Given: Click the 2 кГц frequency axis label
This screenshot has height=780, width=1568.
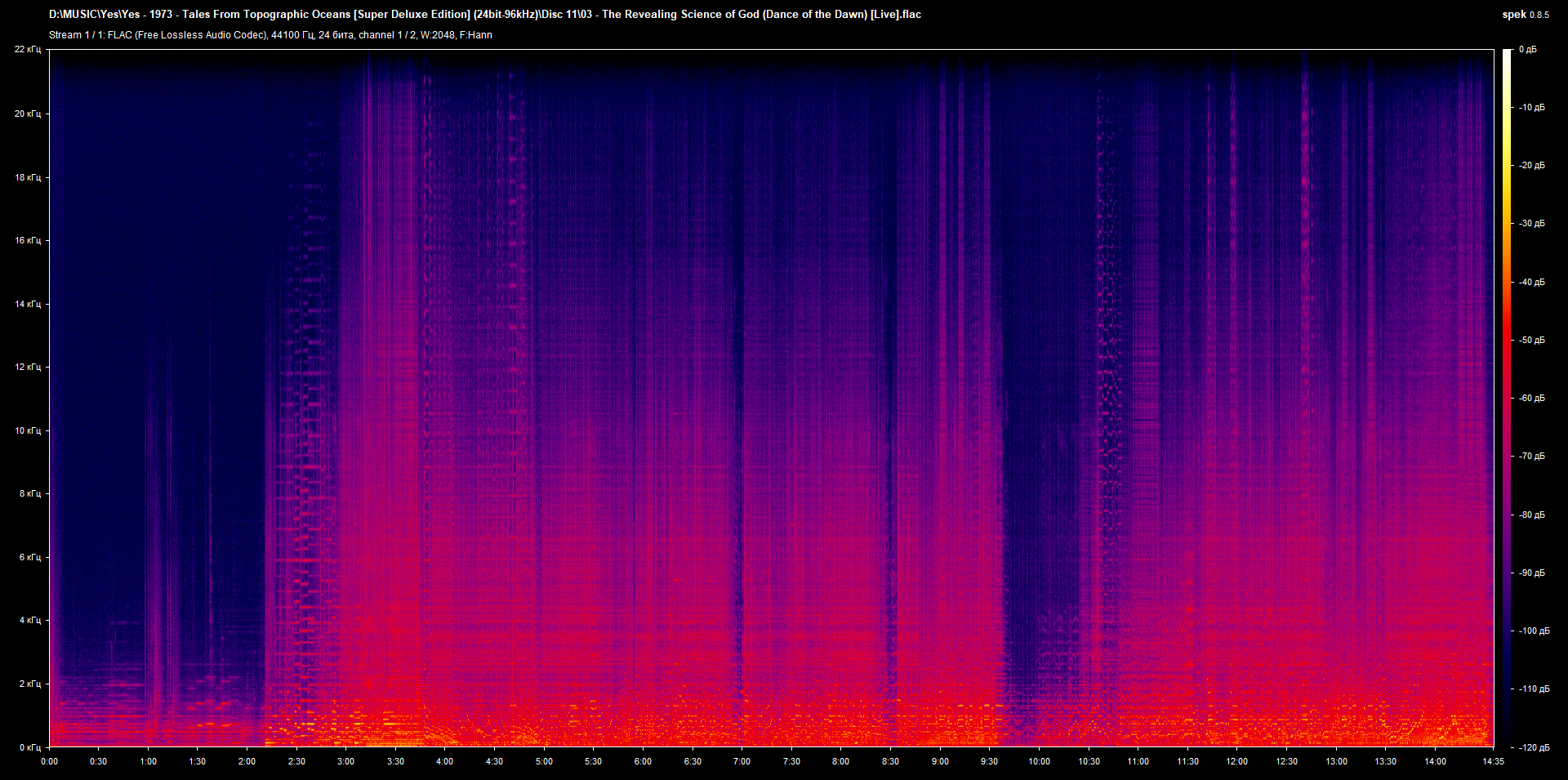Looking at the screenshot, I should [30, 684].
